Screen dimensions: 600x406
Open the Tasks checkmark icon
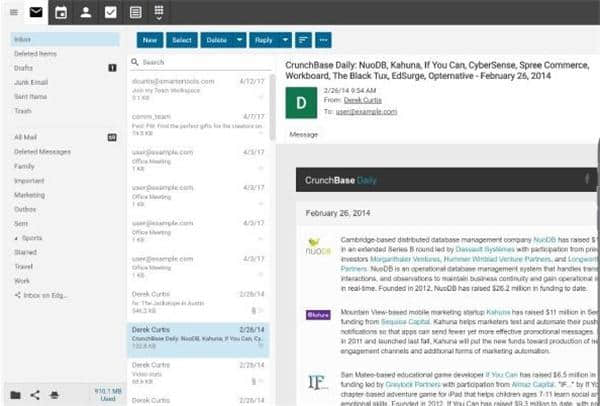click(111, 12)
